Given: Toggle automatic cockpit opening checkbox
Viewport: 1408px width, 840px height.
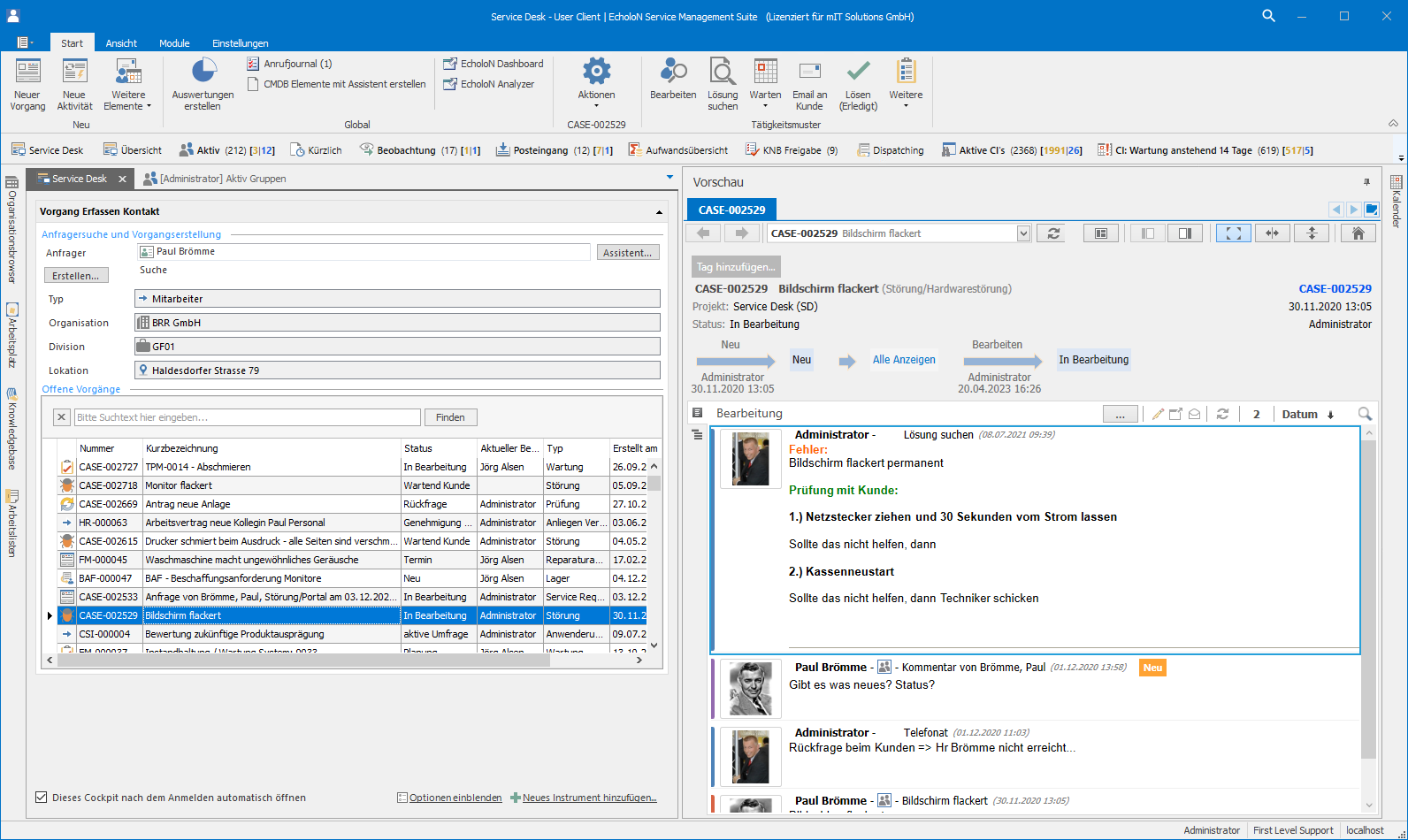Looking at the screenshot, I should point(41,798).
